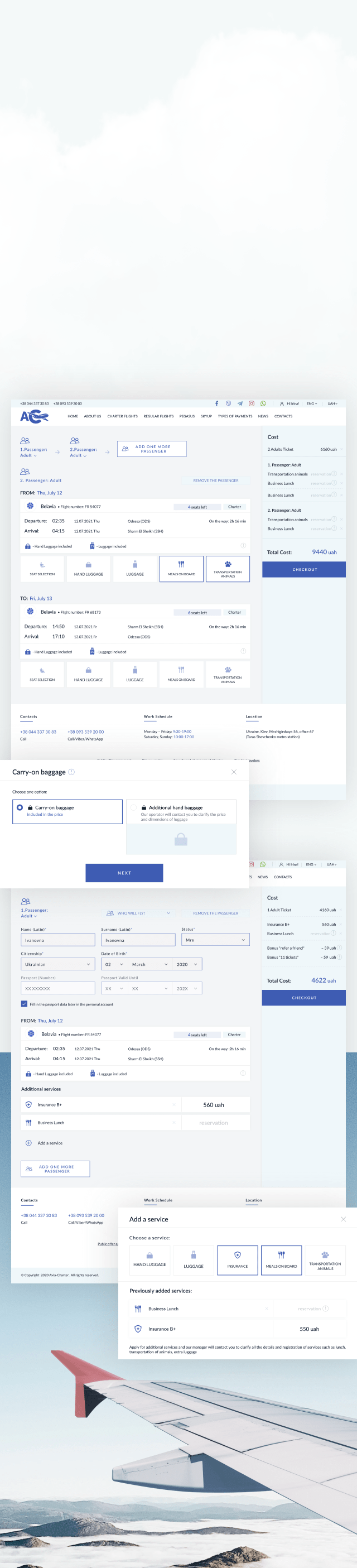
Task: Open WhatsApp icon in the top header
Action: pos(263,403)
